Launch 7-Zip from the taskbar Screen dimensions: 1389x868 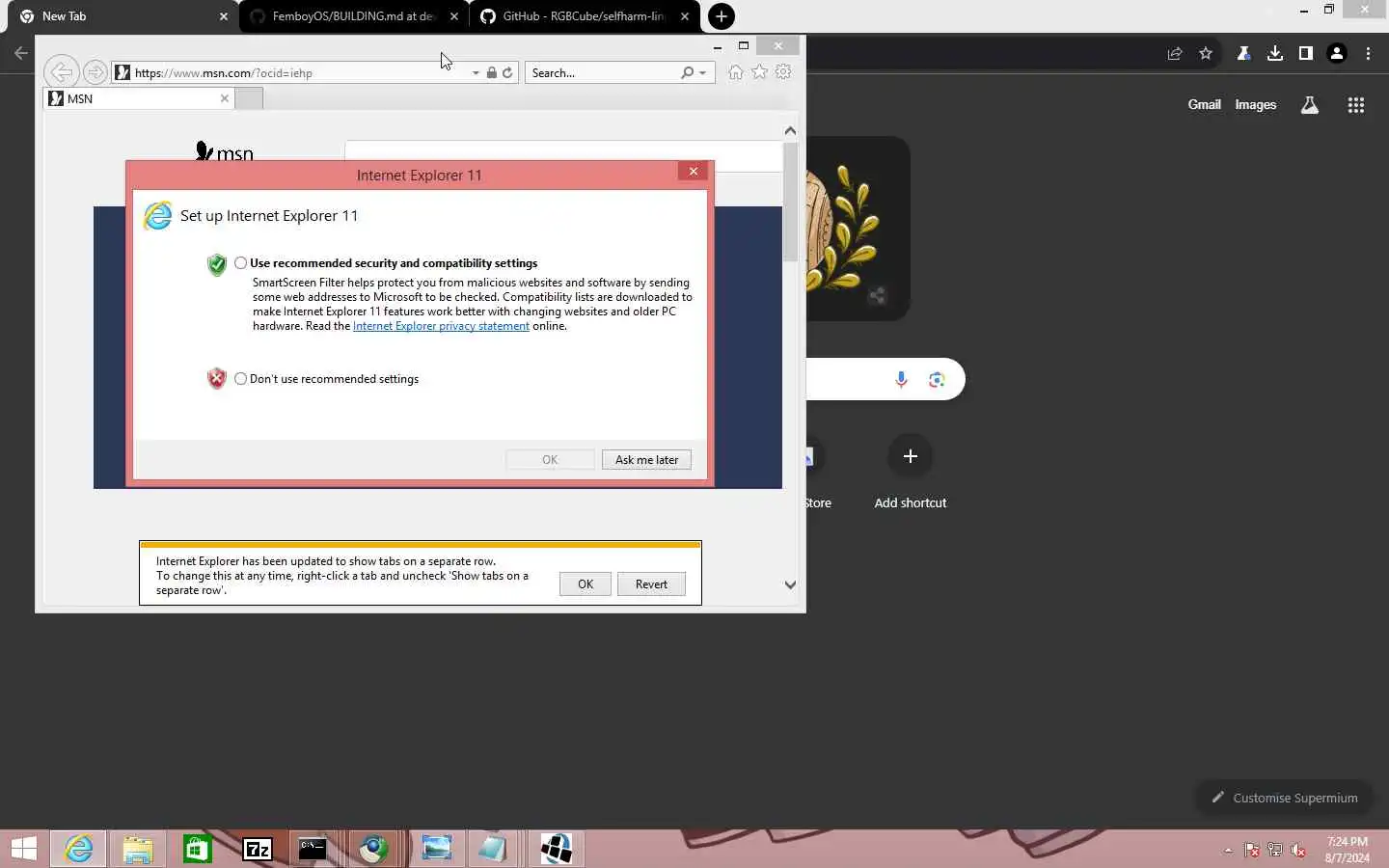click(x=258, y=849)
